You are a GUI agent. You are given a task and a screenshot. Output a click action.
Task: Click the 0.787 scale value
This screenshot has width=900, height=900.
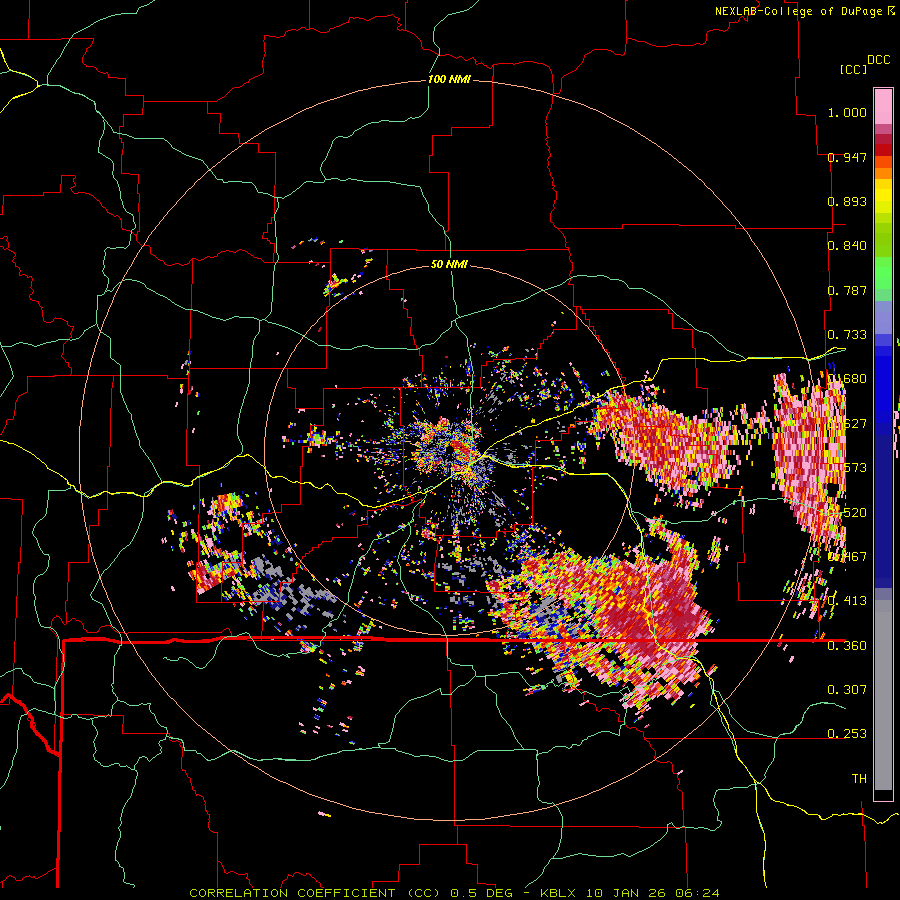847,290
